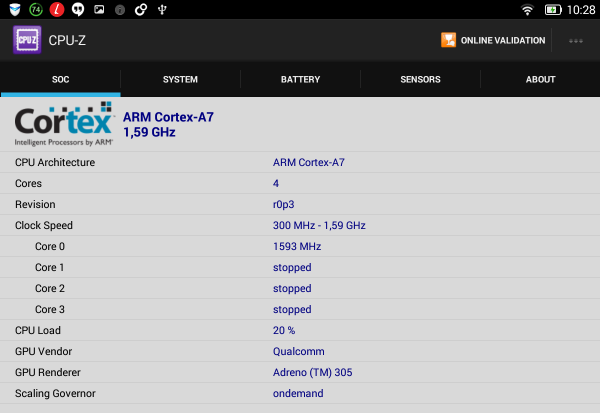Select the ARM Cortex-A7 header title
Screen dimensions: 600x413
pyautogui.click(x=168, y=117)
